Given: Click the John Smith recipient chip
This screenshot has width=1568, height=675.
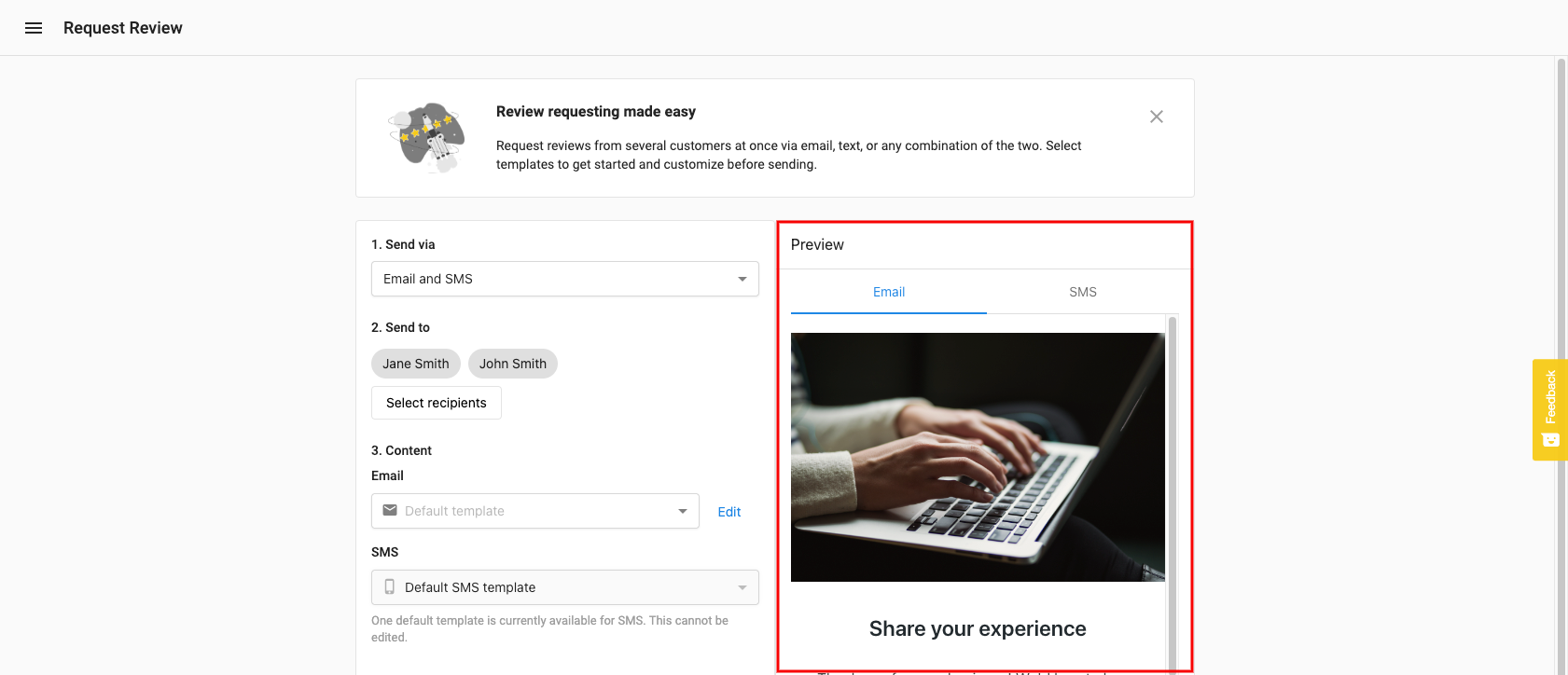Looking at the screenshot, I should click(x=513, y=364).
